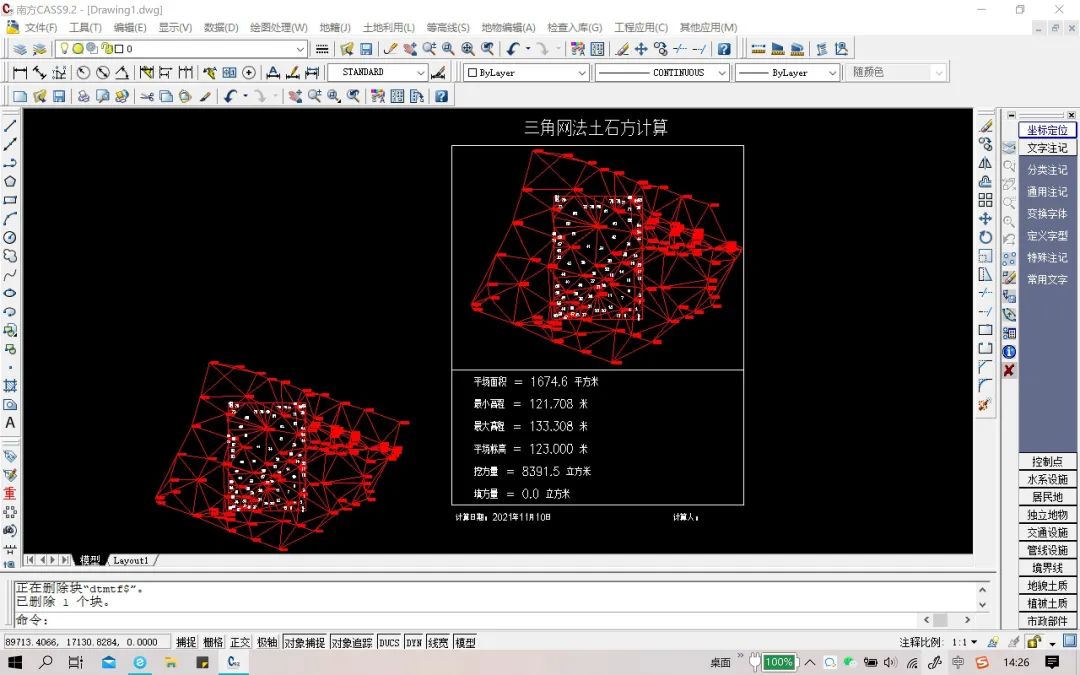Open the 工具(T) menu

pyautogui.click(x=85, y=28)
